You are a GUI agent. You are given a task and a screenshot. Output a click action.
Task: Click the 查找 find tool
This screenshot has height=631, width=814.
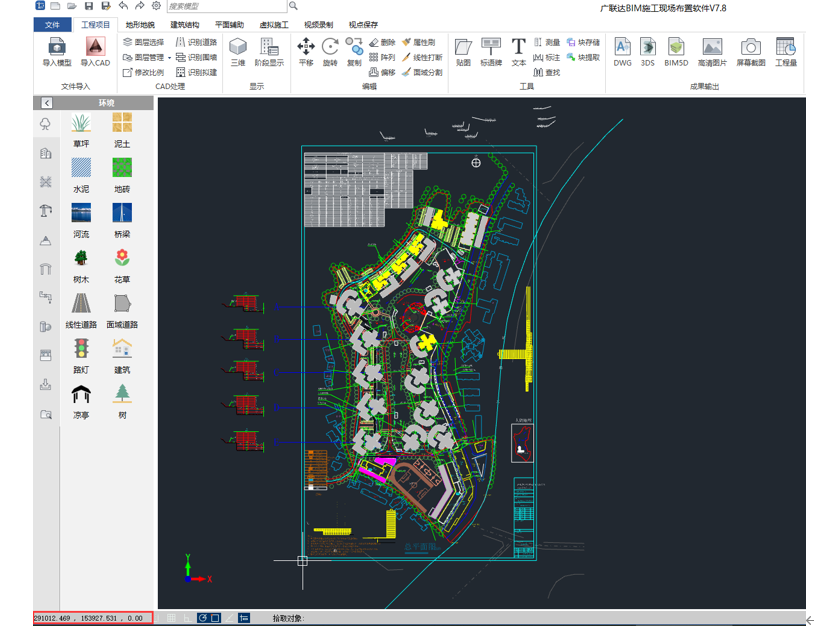click(547, 72)
